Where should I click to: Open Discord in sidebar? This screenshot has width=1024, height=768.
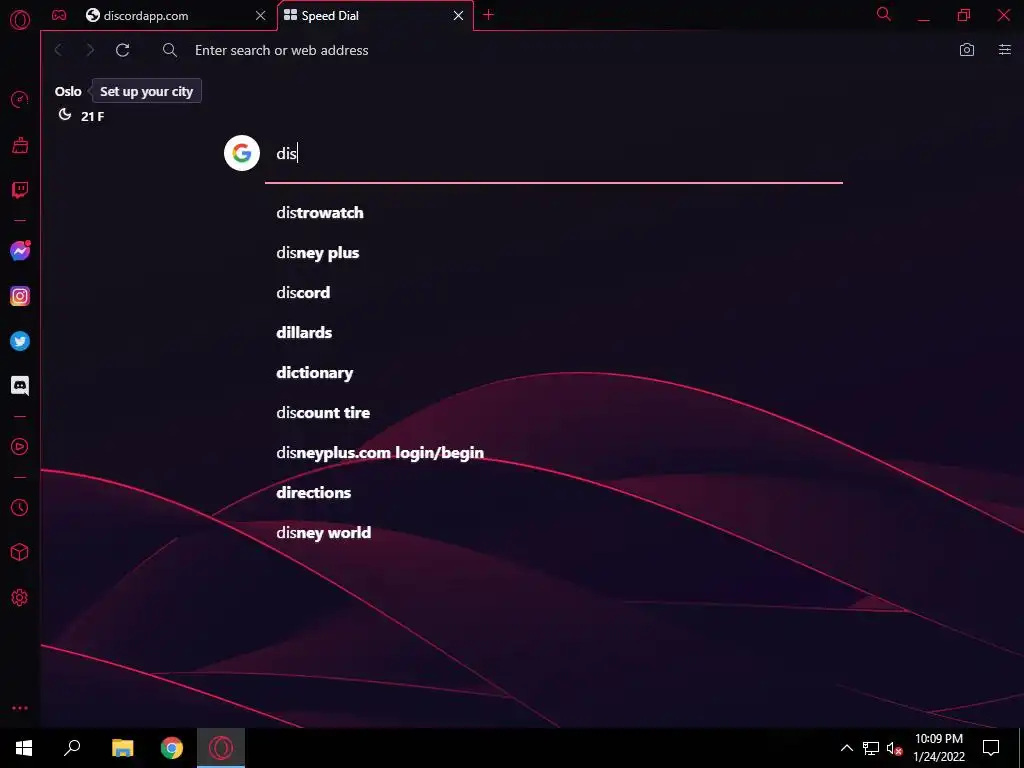(x=20, y=386)
